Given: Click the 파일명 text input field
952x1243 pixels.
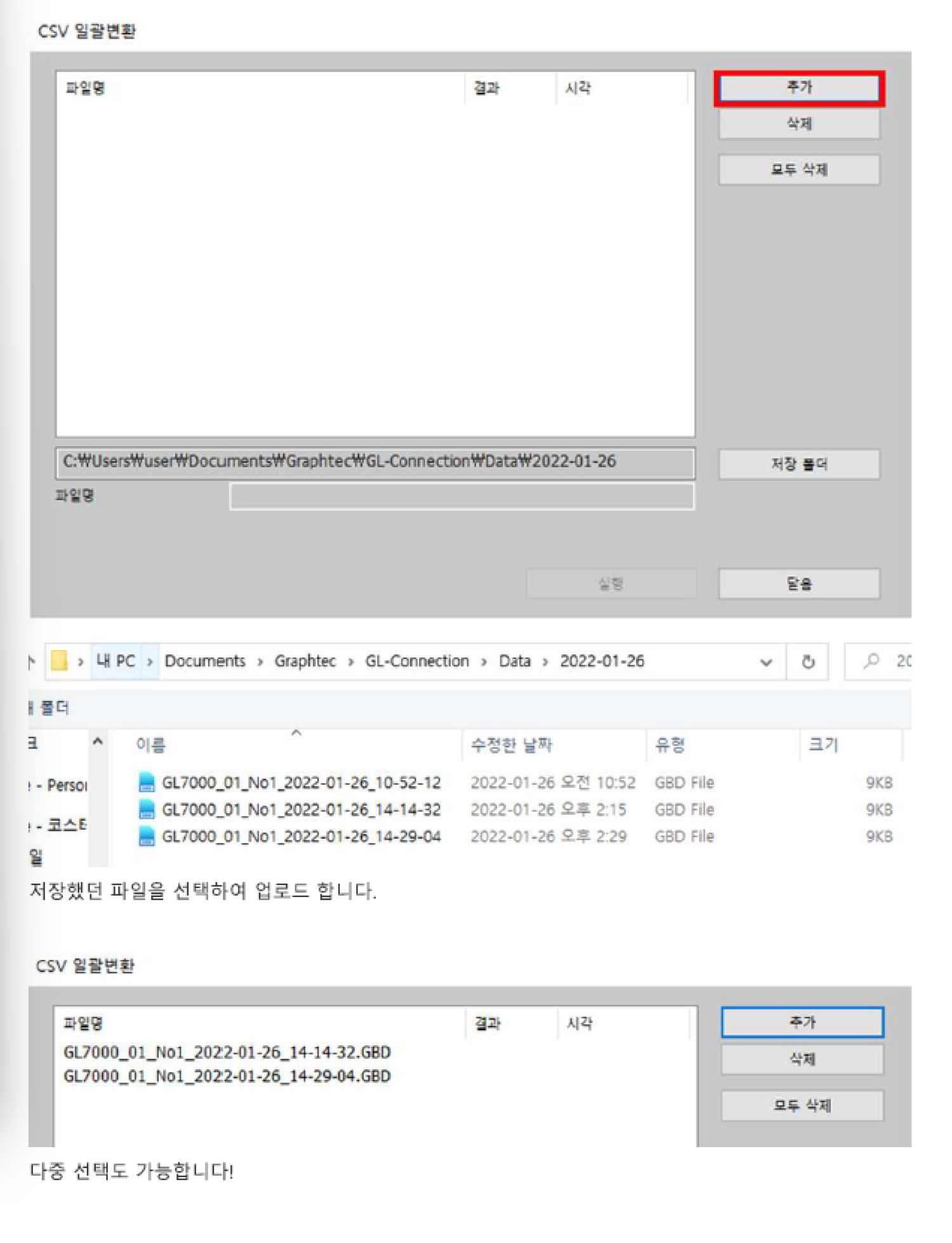Looking at the screenshot, I should pyautogui.click(x=461, y=496).
